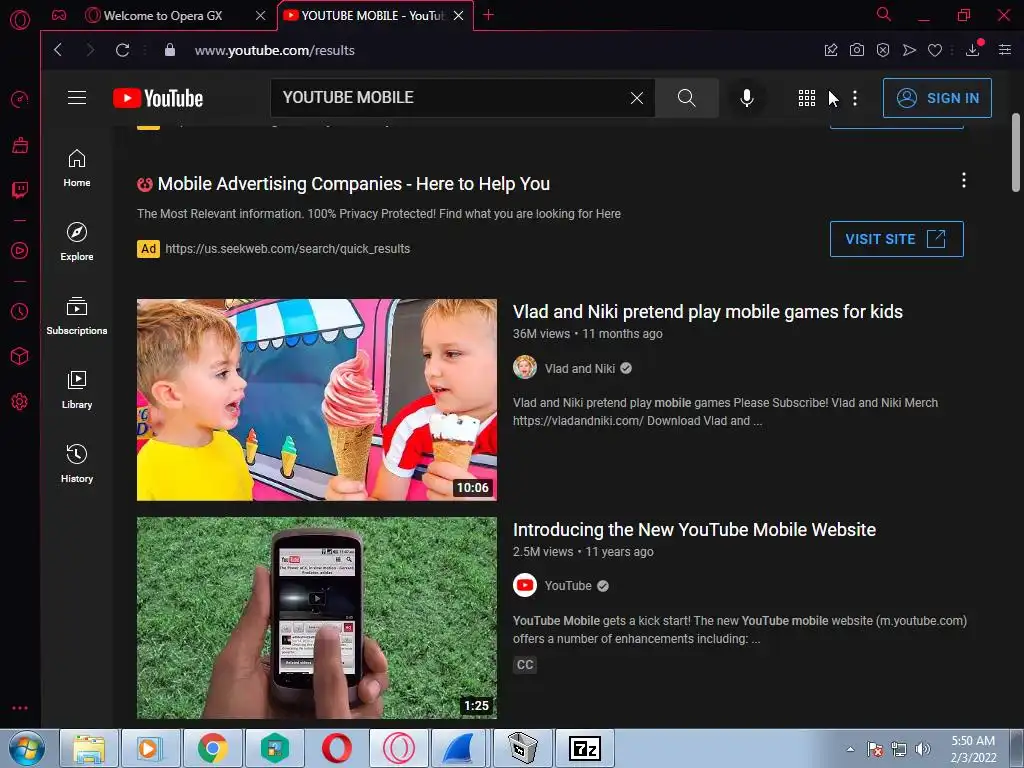Add page to bookmarks with heart icon
This screenshot has height=768, width=1024.
click(935, 50)
